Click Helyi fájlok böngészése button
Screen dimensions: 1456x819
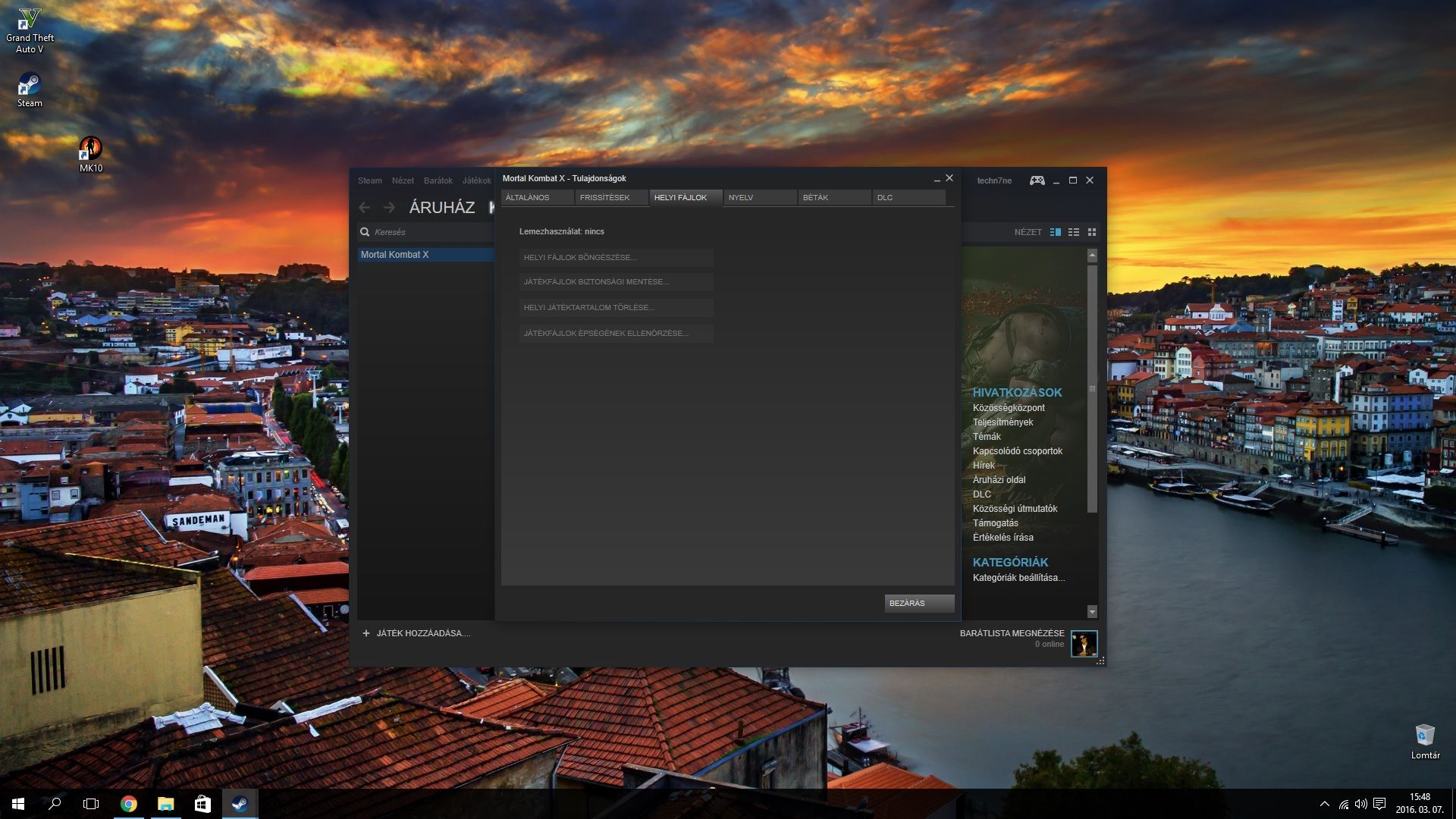point(616,258)
